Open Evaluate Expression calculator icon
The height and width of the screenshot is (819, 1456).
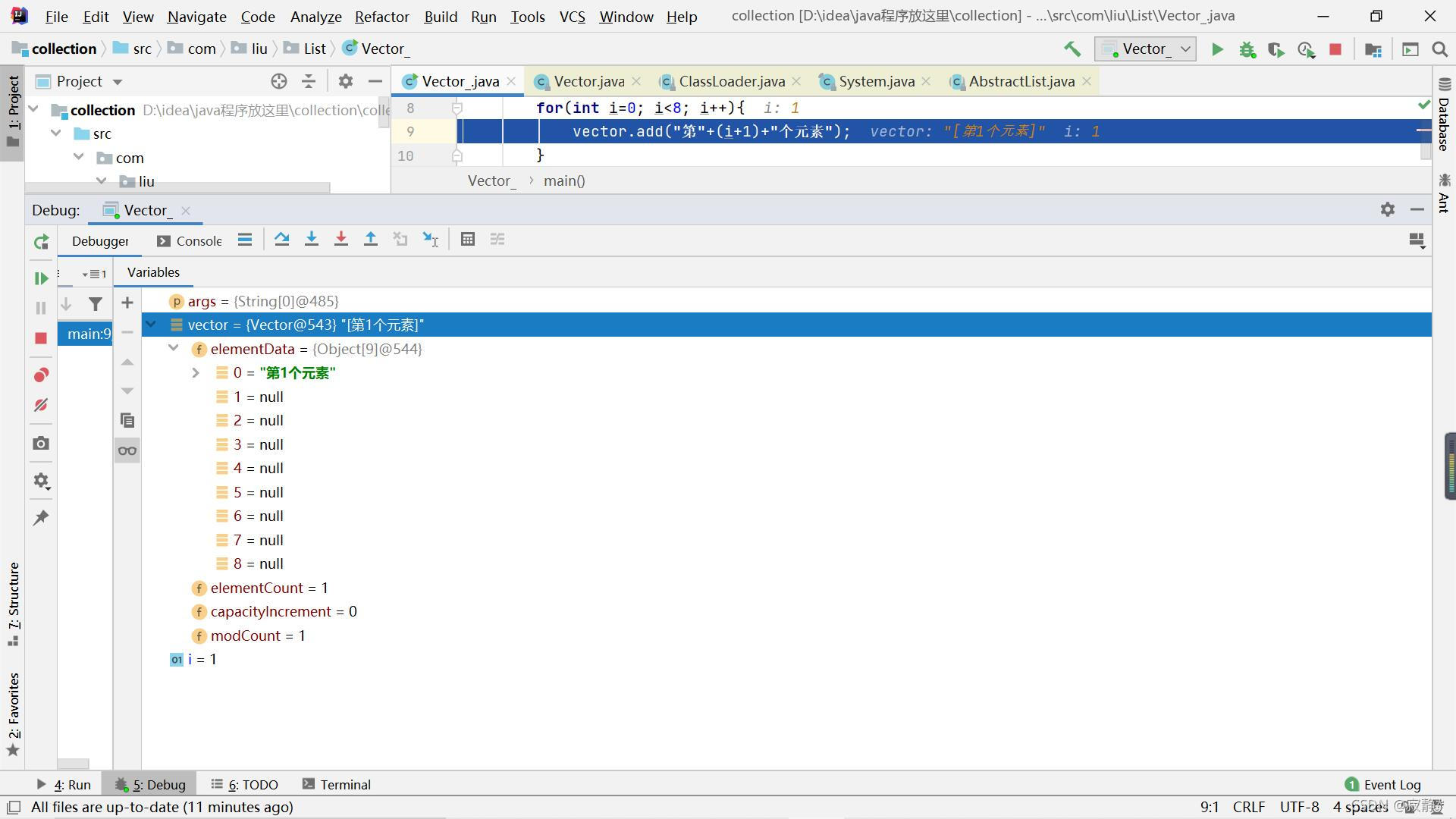pyautogui.click(x=468, y=240)
